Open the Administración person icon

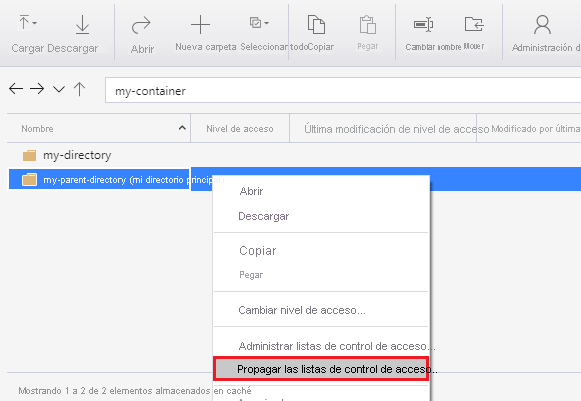click(x=542, y=24)
